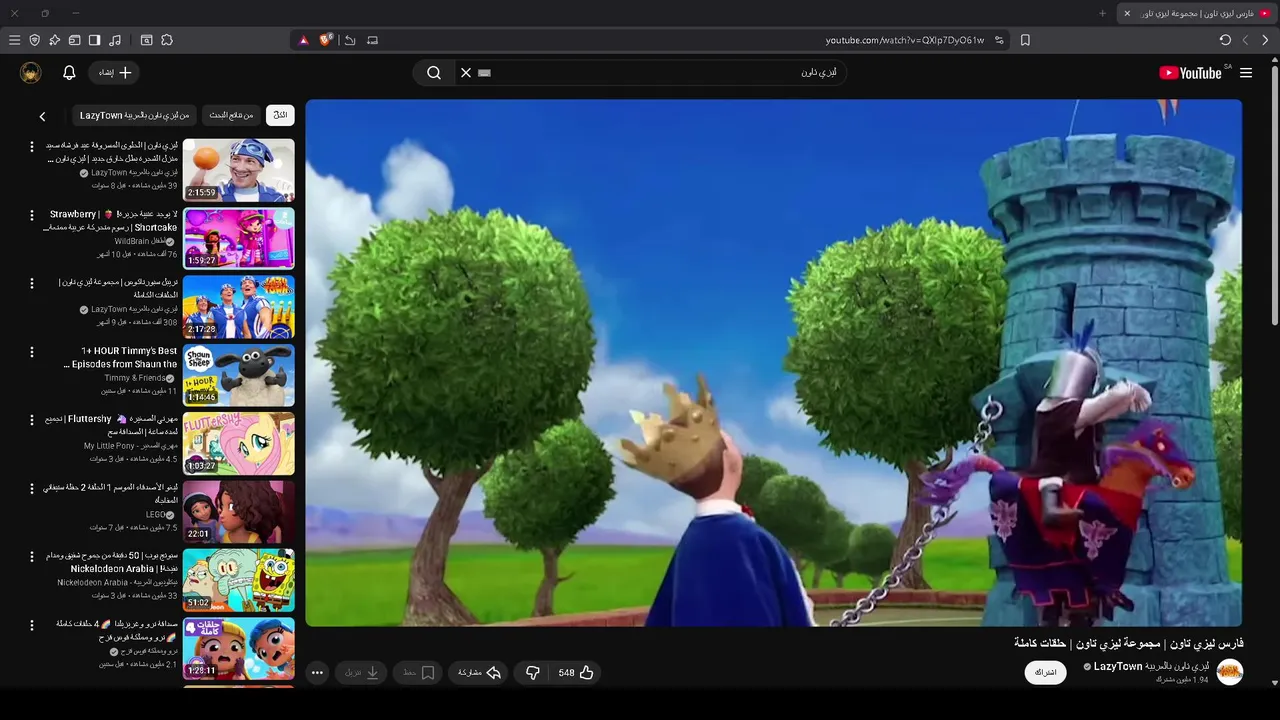This screenshot has width=1280, height=720.
Task: Open the 1:28:11 cartoon video thumbnail
Action: coord(239,648)
